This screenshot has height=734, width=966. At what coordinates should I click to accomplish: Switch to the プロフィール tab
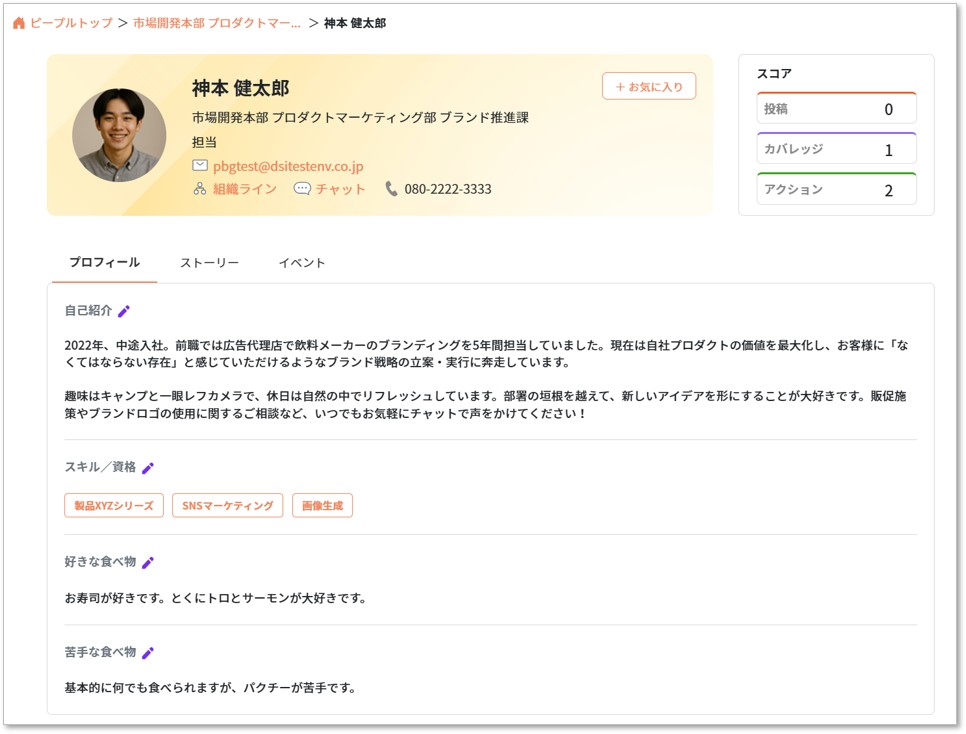105,263
